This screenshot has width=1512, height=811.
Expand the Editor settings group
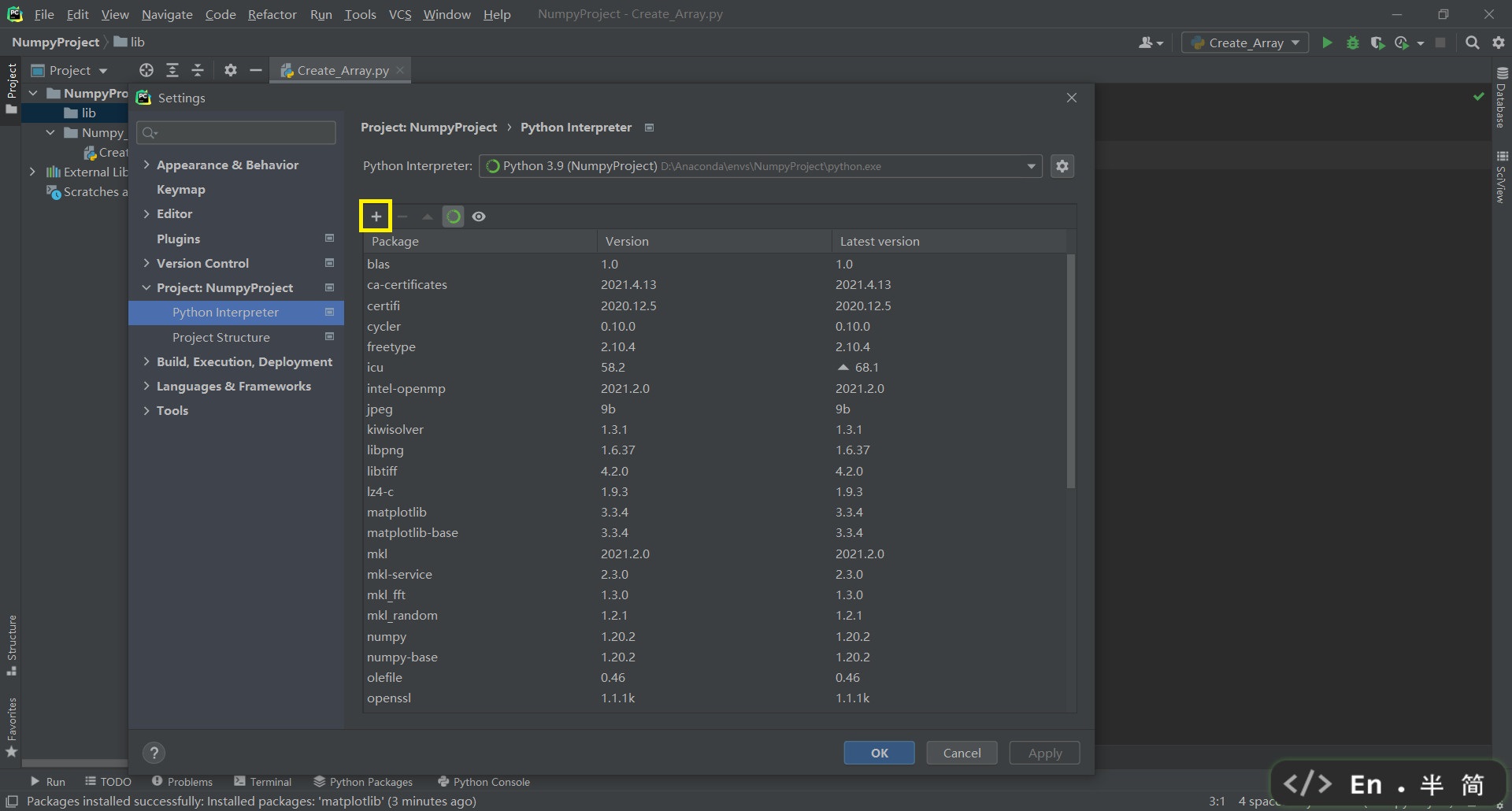tap(146, 214)
